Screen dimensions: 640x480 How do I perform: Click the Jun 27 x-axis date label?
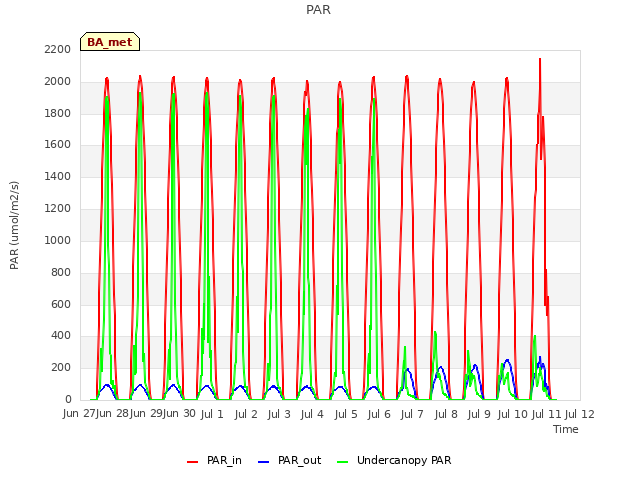pyautogui.click(x=79, y=414)
